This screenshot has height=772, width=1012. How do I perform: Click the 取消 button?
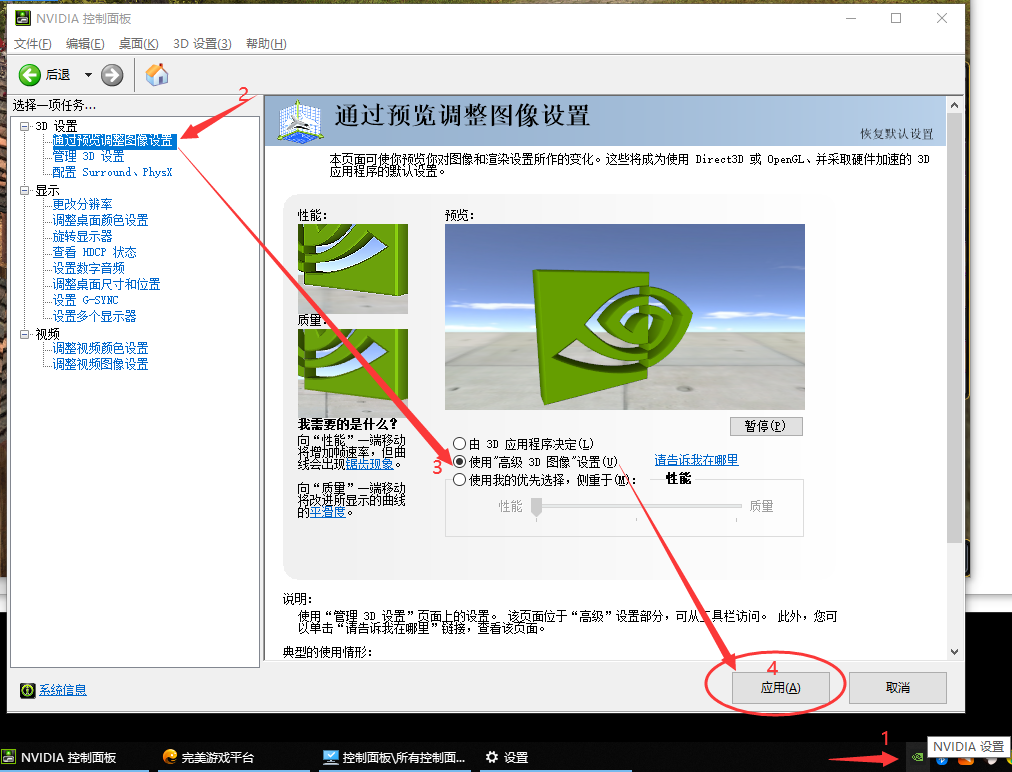[x=897, y=687]
